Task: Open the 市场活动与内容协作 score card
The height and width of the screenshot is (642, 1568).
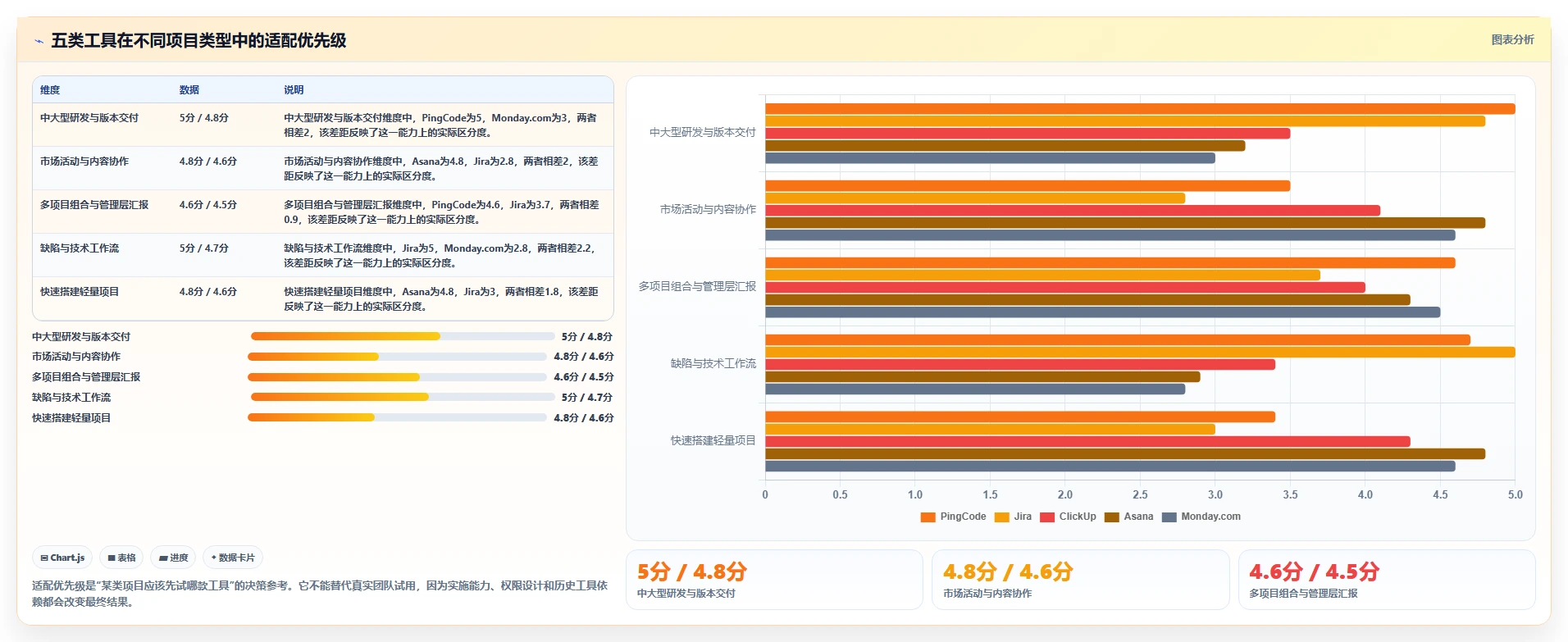Action: (1080, 580)
